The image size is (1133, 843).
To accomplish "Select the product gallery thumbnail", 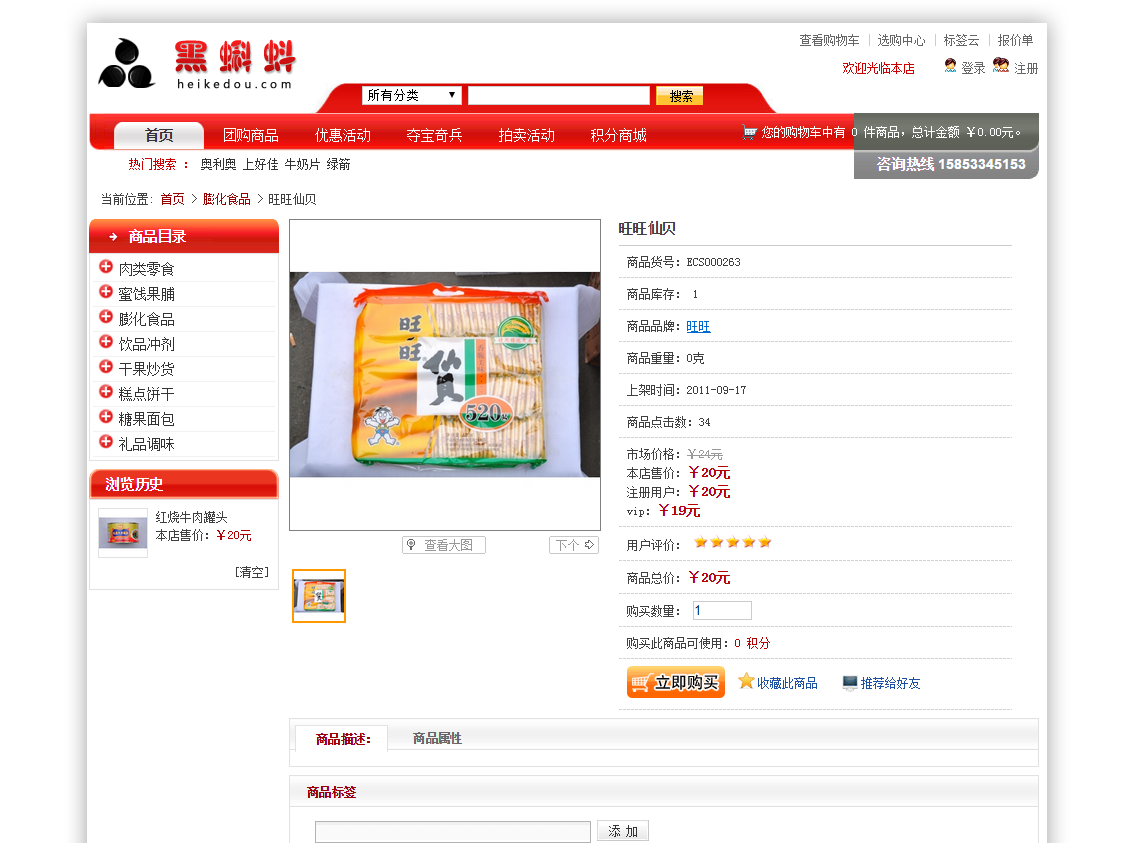I will point(319,596).
